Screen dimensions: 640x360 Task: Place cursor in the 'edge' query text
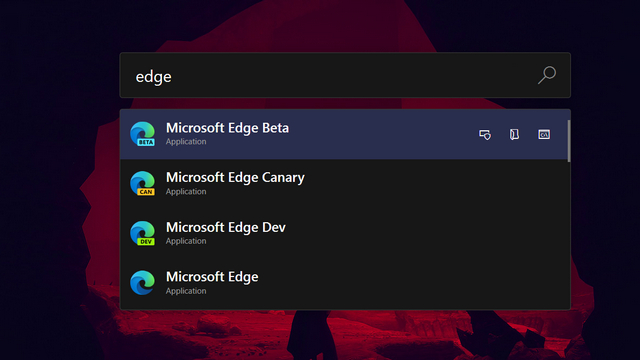click(x=153, y=77)
